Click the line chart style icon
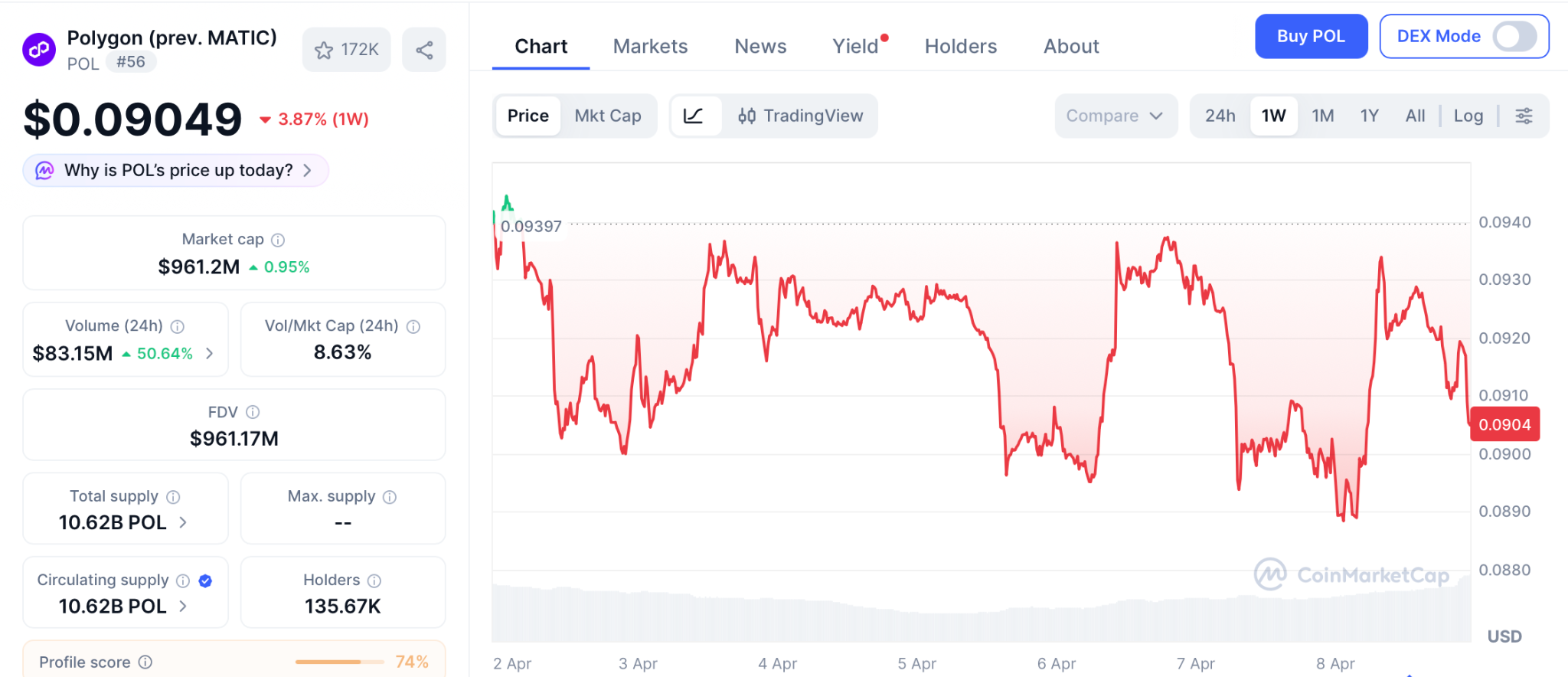 [694, 116]
